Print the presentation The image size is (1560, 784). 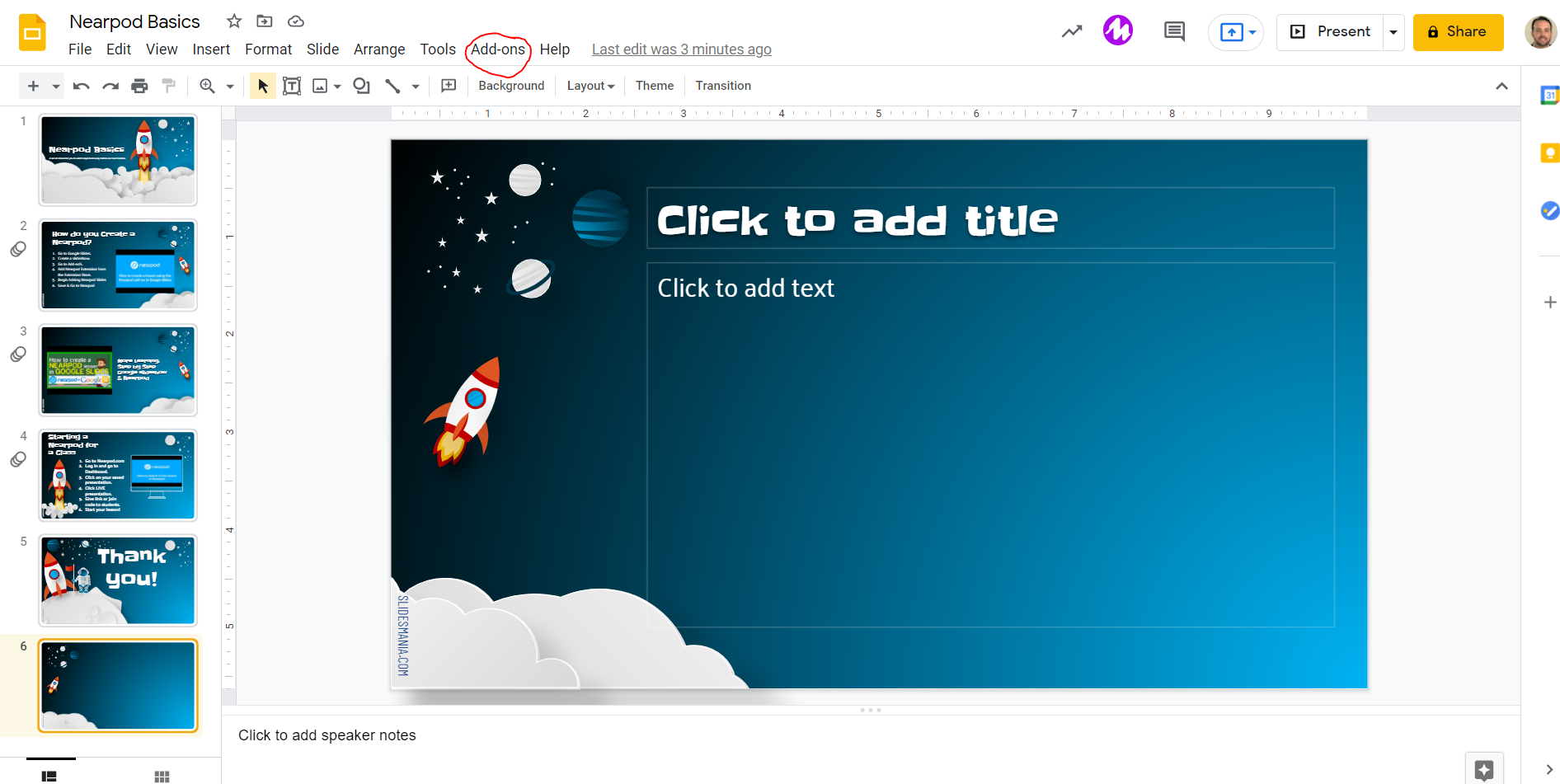pos(140,86)
